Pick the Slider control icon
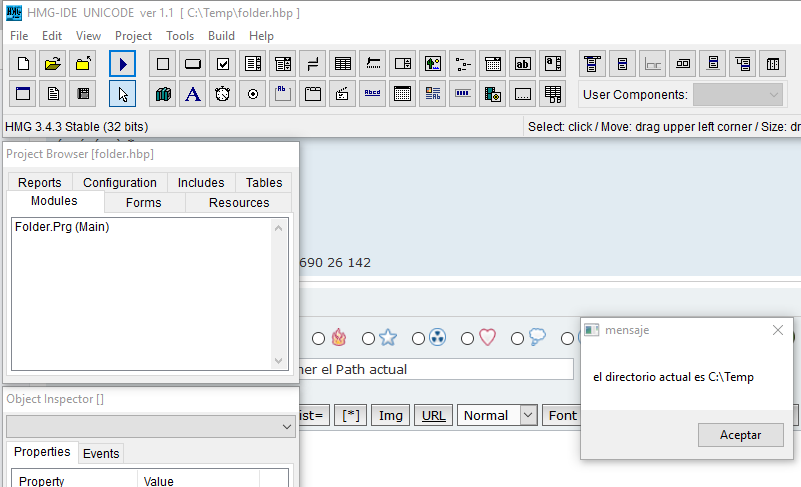 point(373,64)
